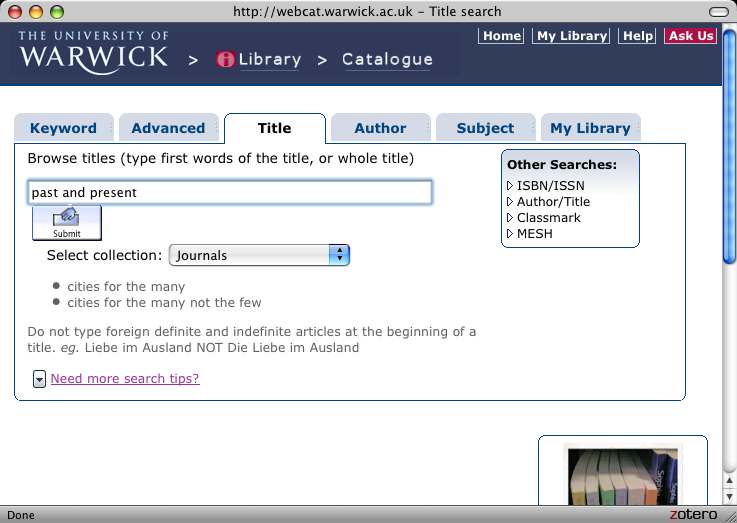Open the Author search tab

(380, 128)
